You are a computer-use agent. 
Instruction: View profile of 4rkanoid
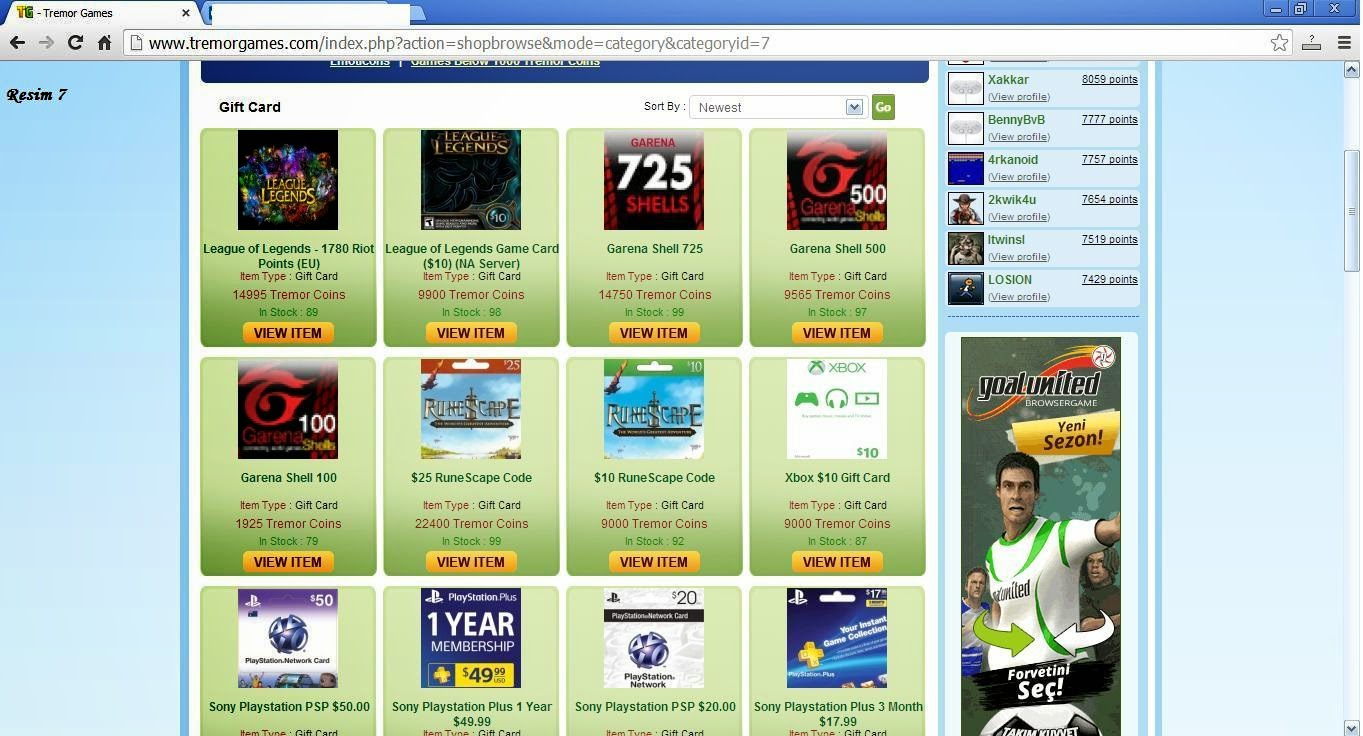[1019, 177]
